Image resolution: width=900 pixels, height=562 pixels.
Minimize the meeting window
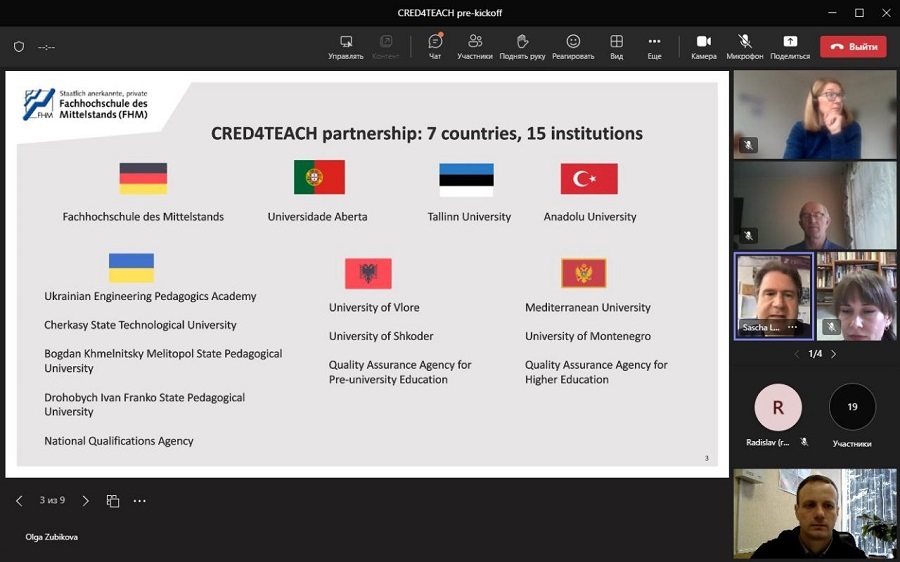[x=832, y=13]
